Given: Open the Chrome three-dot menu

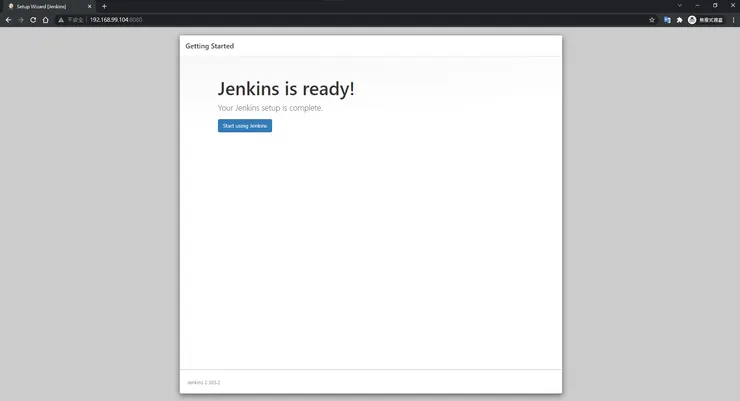Looking at the screenshot, I should 733,20.
